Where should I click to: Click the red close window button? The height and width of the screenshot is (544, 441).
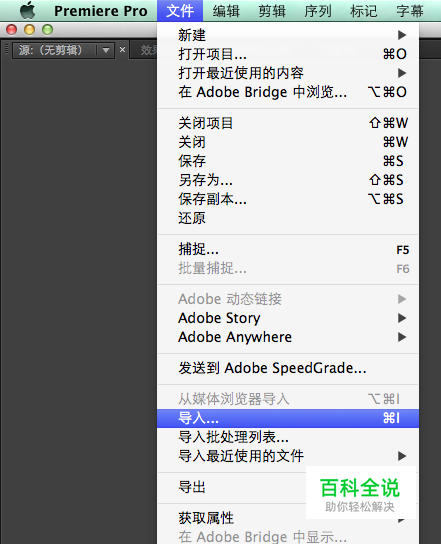click(11, 30)
